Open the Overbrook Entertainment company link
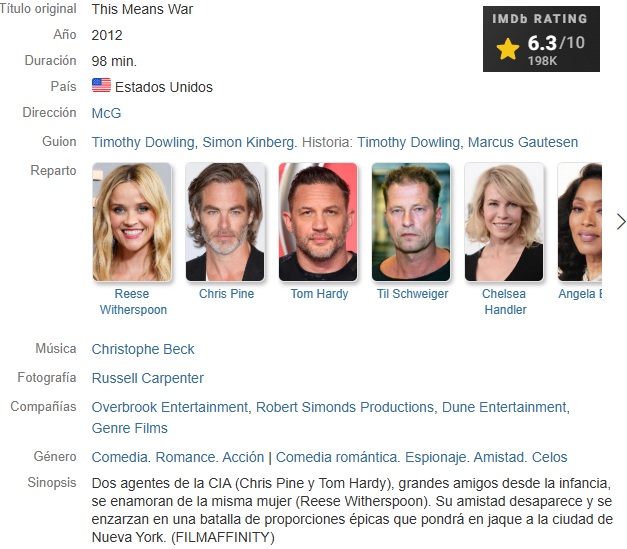The height and width of the screenshot is (549, 627). point(170,407)
